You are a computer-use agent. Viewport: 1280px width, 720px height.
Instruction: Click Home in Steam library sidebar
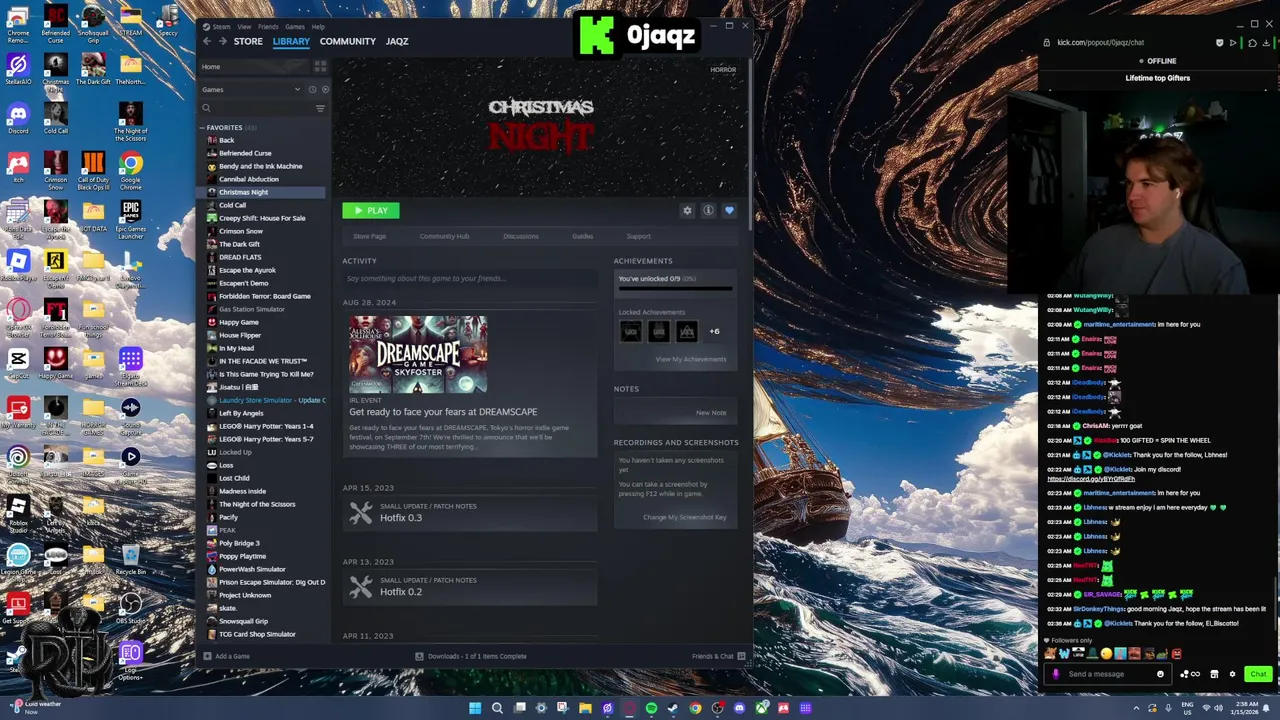[x=211, y=67]
